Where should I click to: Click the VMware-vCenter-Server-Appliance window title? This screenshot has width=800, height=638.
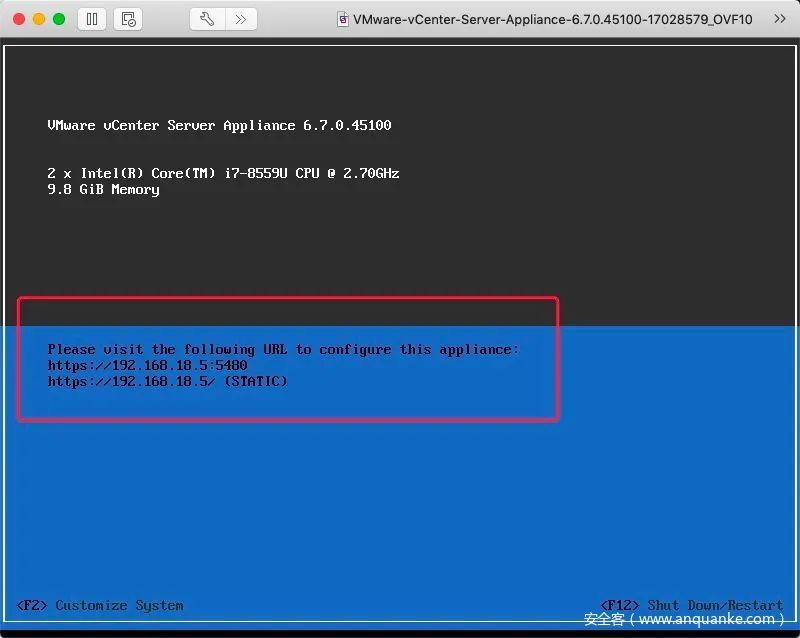click(x=552, y=19)
